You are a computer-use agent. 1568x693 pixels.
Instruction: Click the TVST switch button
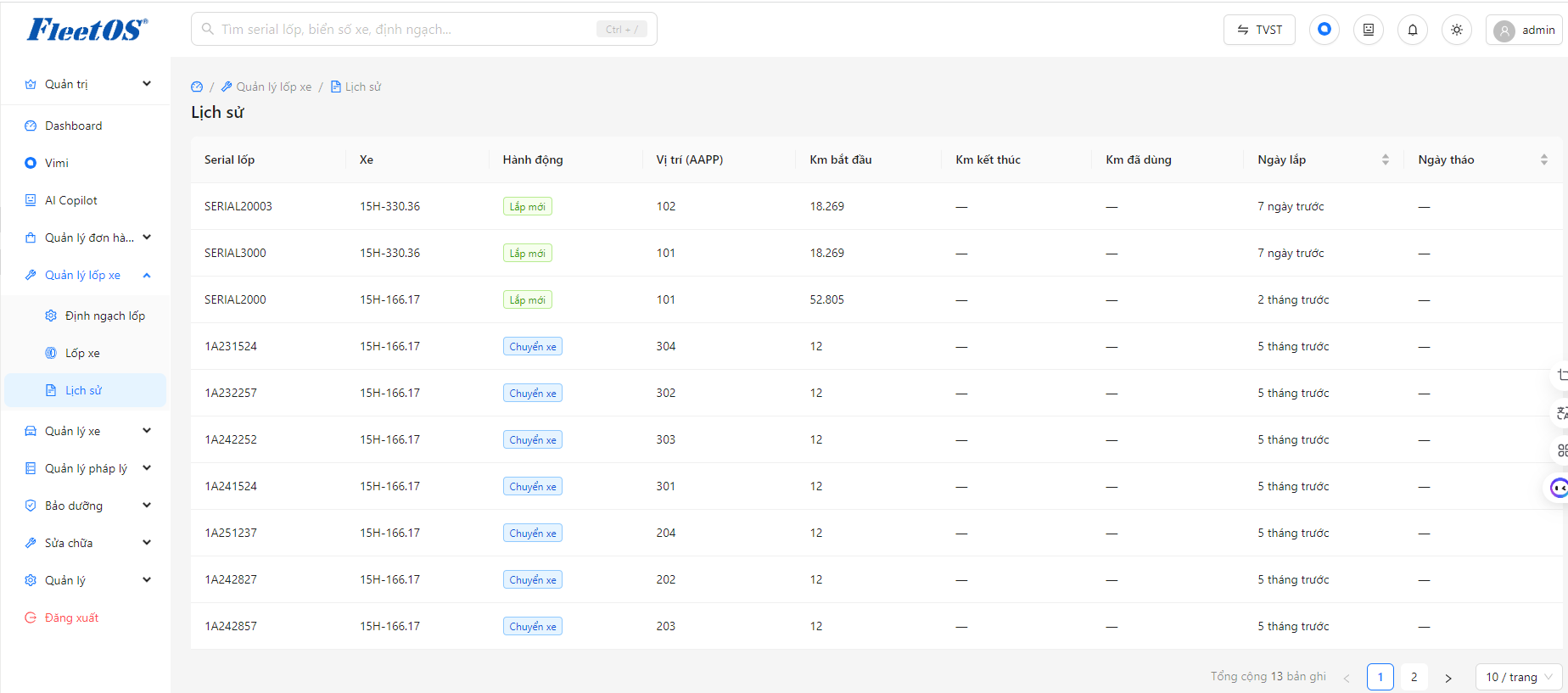pyautogui.click(x=1259, y=30)
